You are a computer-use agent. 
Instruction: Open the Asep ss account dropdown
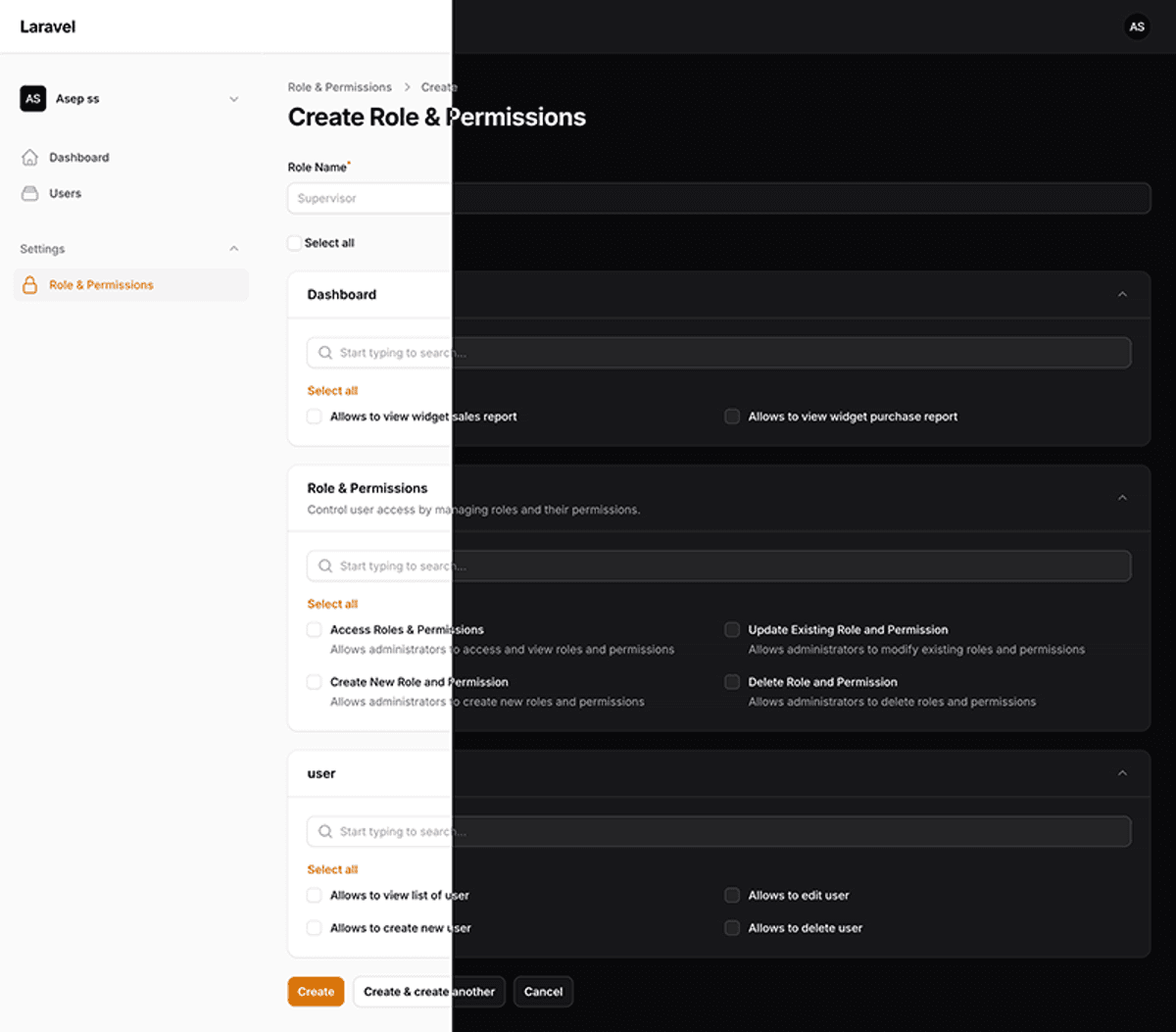coord(233,99)
